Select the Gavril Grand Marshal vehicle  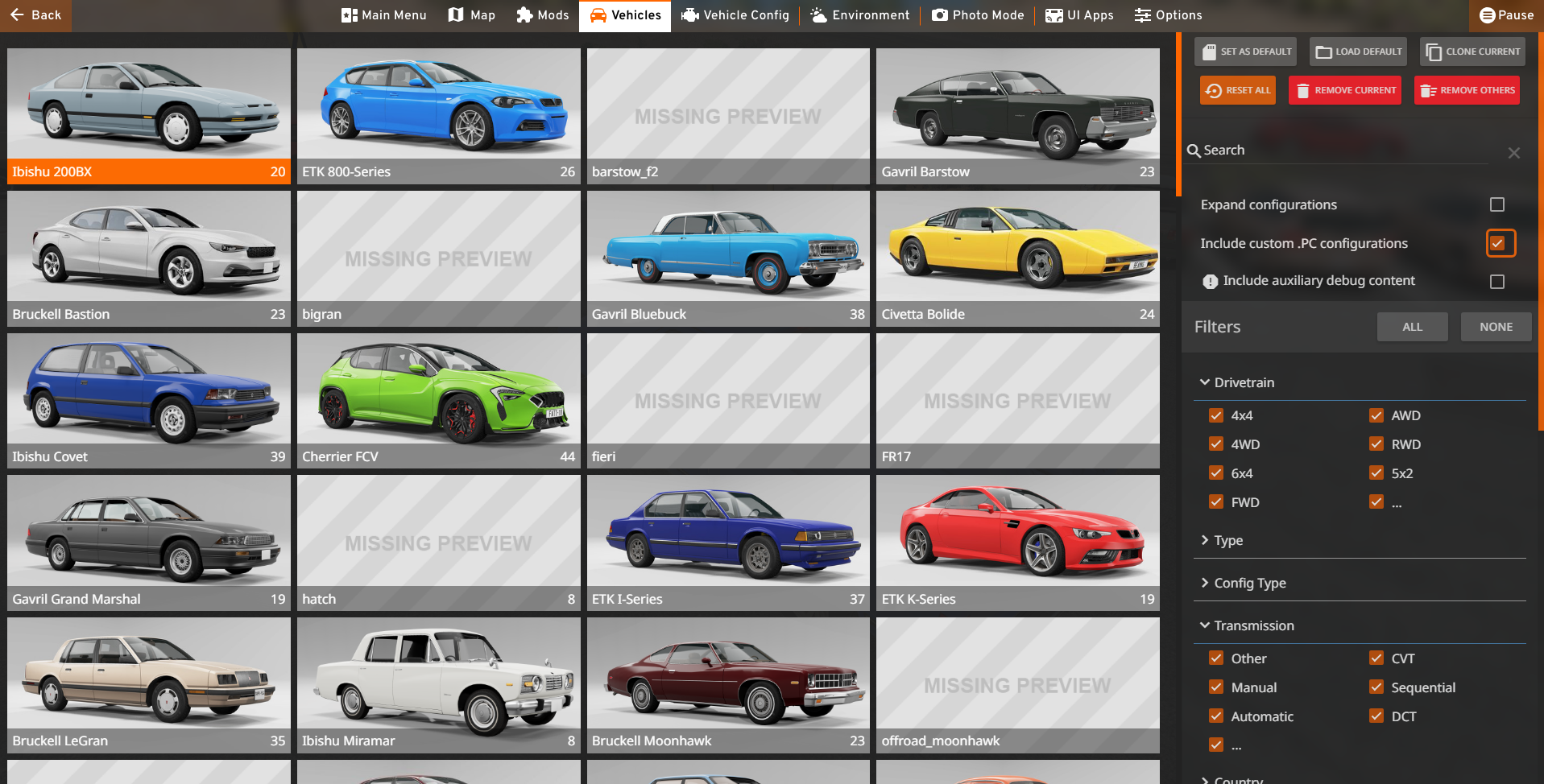(149, 543)
